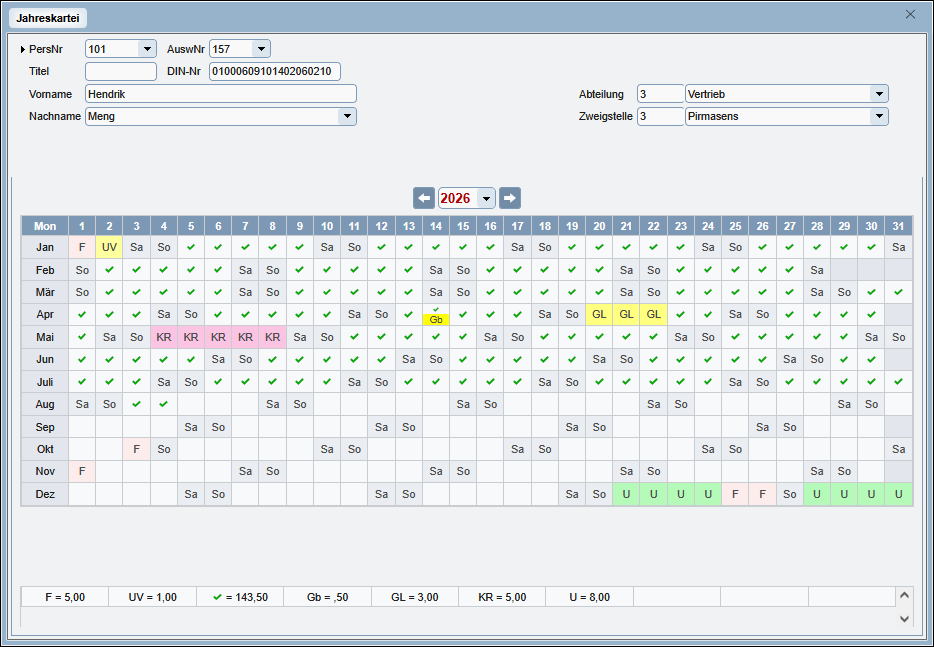Select the UV cell on January 2
The width and height of the screenshot is (934, 647).
(x=109, y=247)
